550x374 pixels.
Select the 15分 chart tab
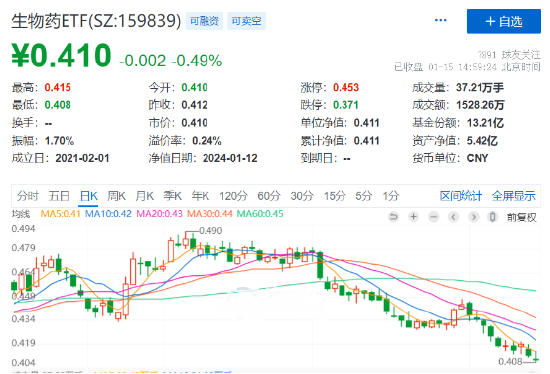[334, 196]
